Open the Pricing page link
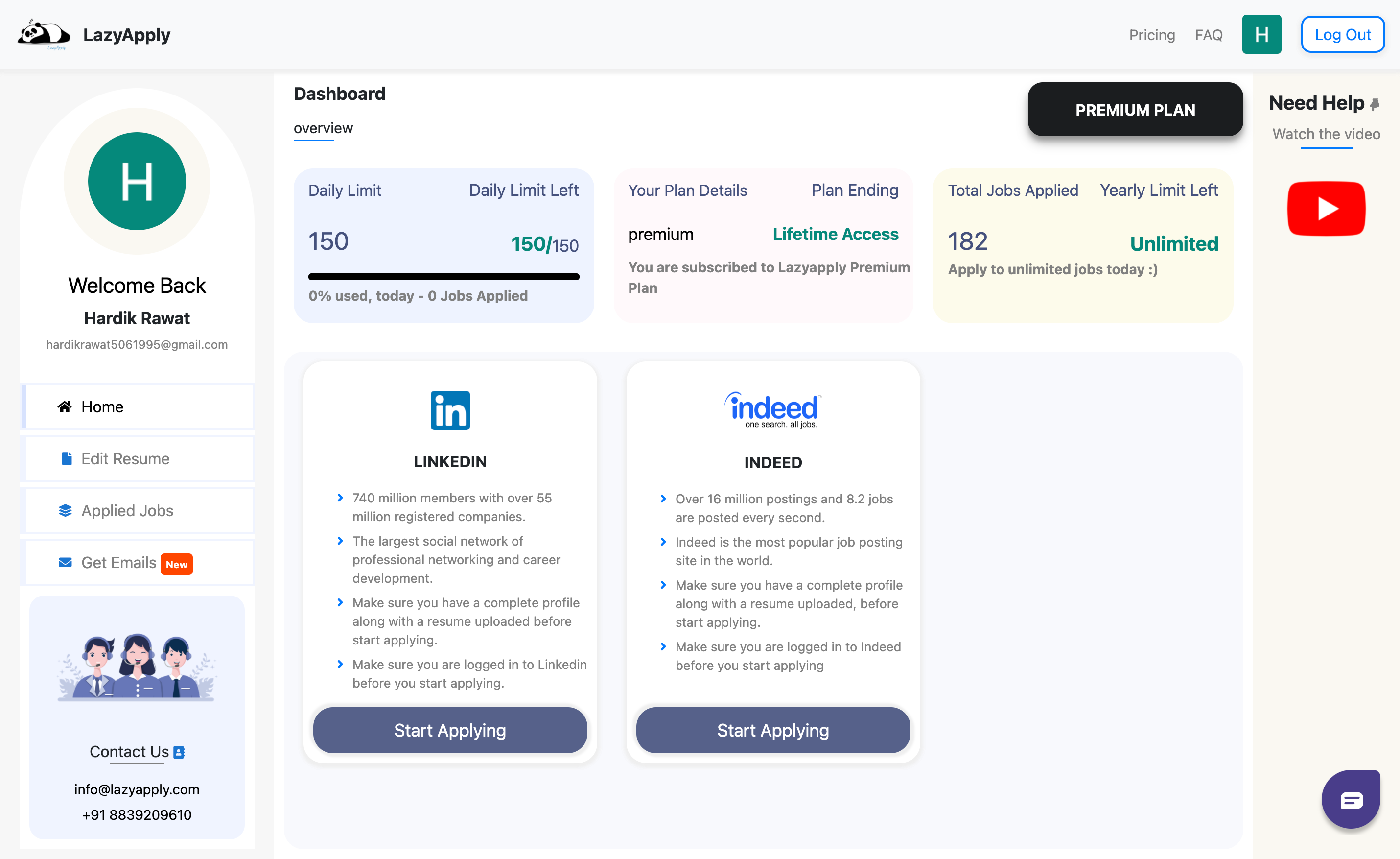Screen dimensions: 1400x859 pyautogui.click(x=1152, y=35)
